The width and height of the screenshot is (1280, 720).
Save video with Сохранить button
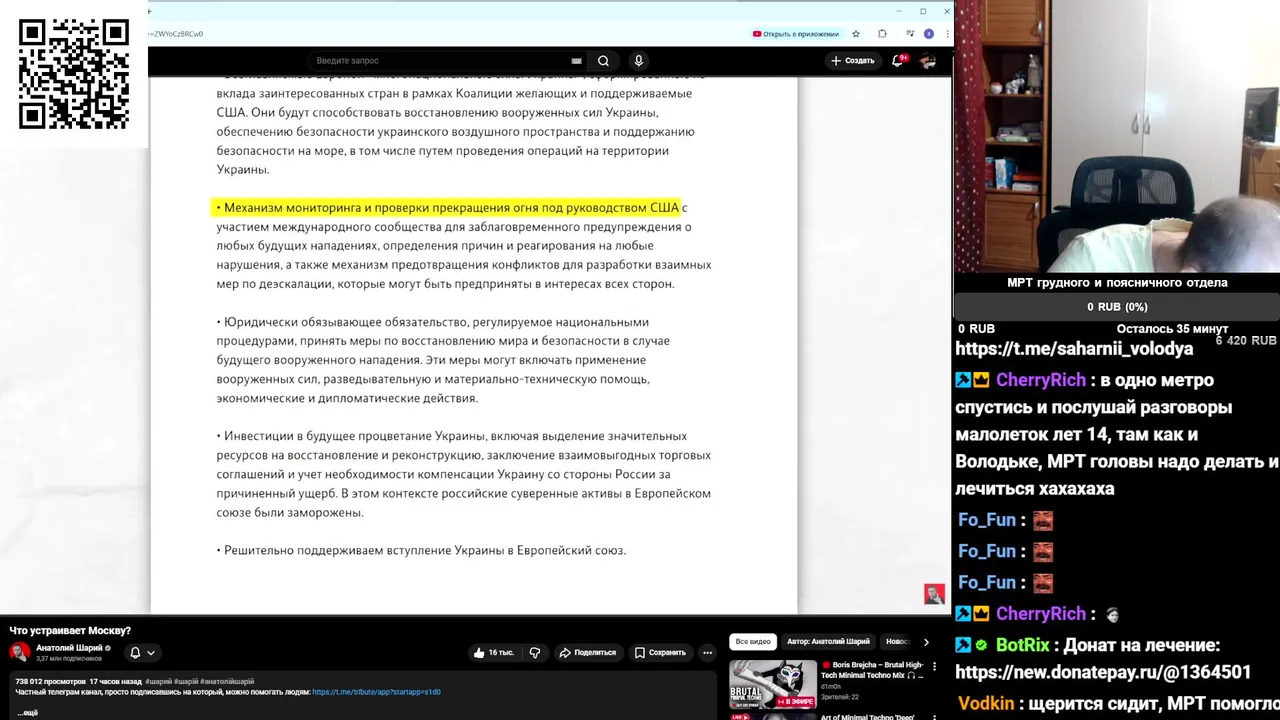coord(660,653)
